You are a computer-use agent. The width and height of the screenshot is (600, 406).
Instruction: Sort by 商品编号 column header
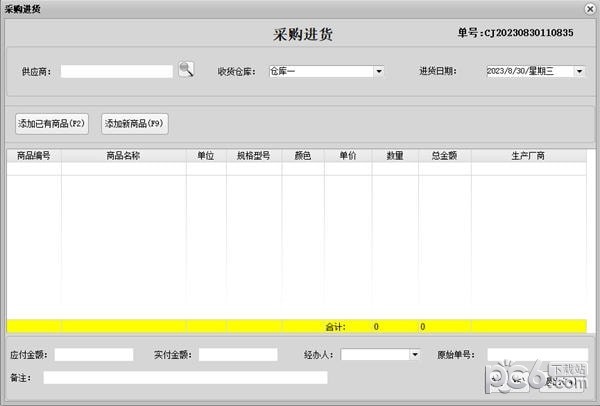[x=34, y=156]
